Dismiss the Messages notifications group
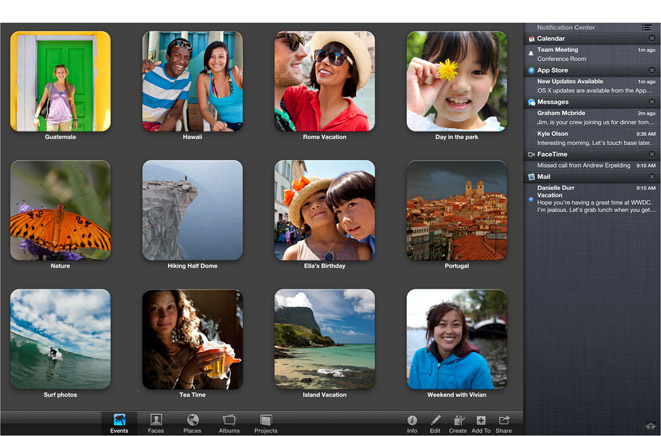The height and width of the screenshot is (436, 661). [x=652, y=102]
